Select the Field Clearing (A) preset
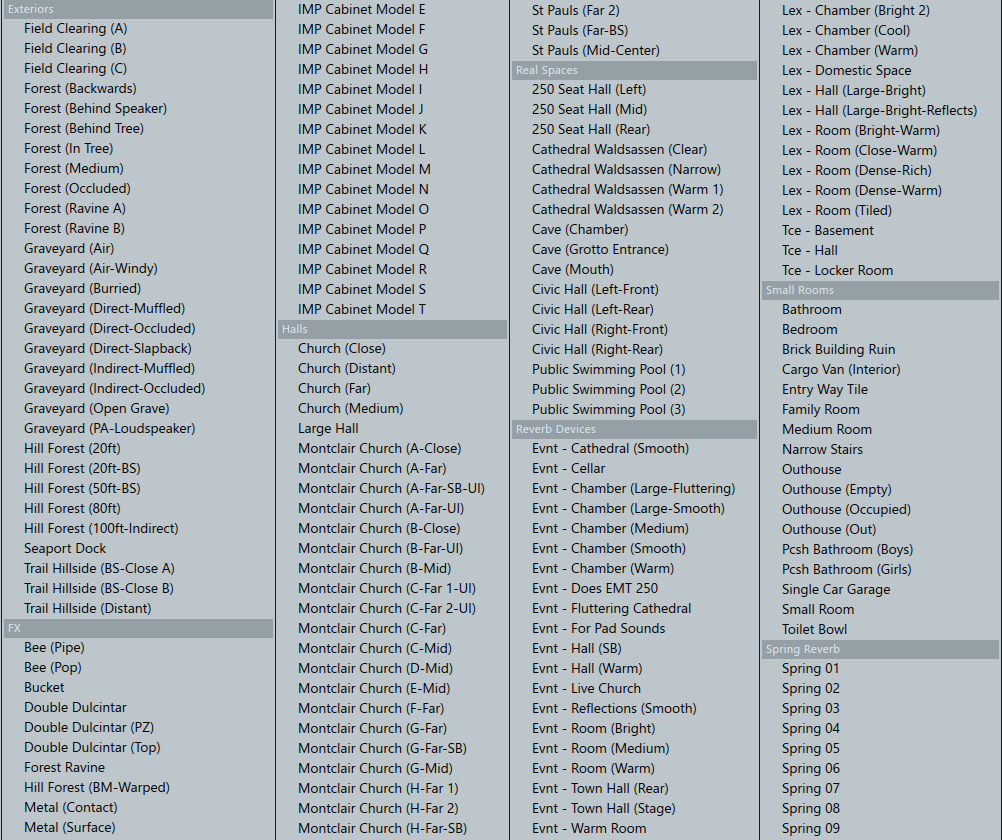The height and width of the screenshot is (840, 1002). pyautogui.click(x=76, y=29)
